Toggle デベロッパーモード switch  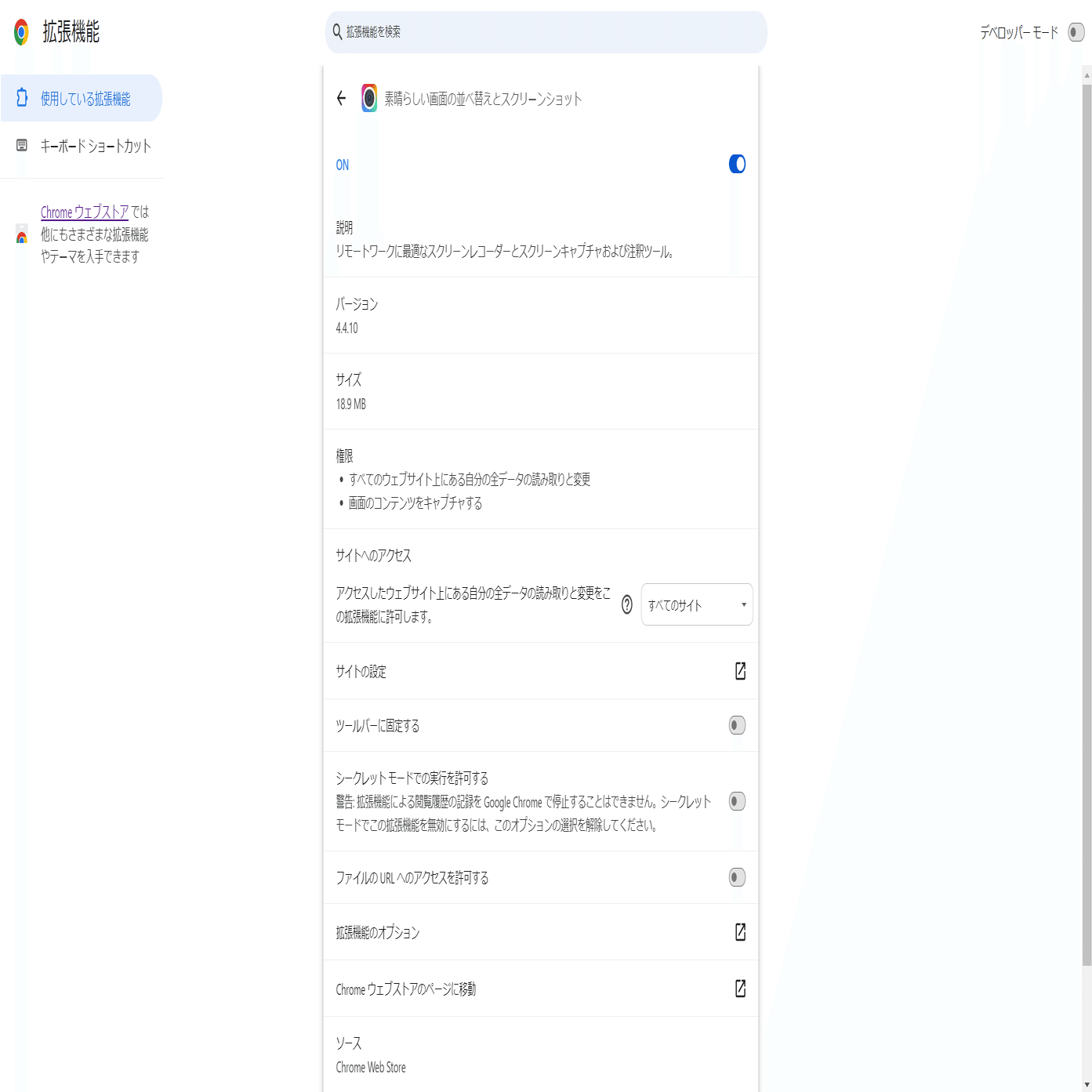point(1076,32)
